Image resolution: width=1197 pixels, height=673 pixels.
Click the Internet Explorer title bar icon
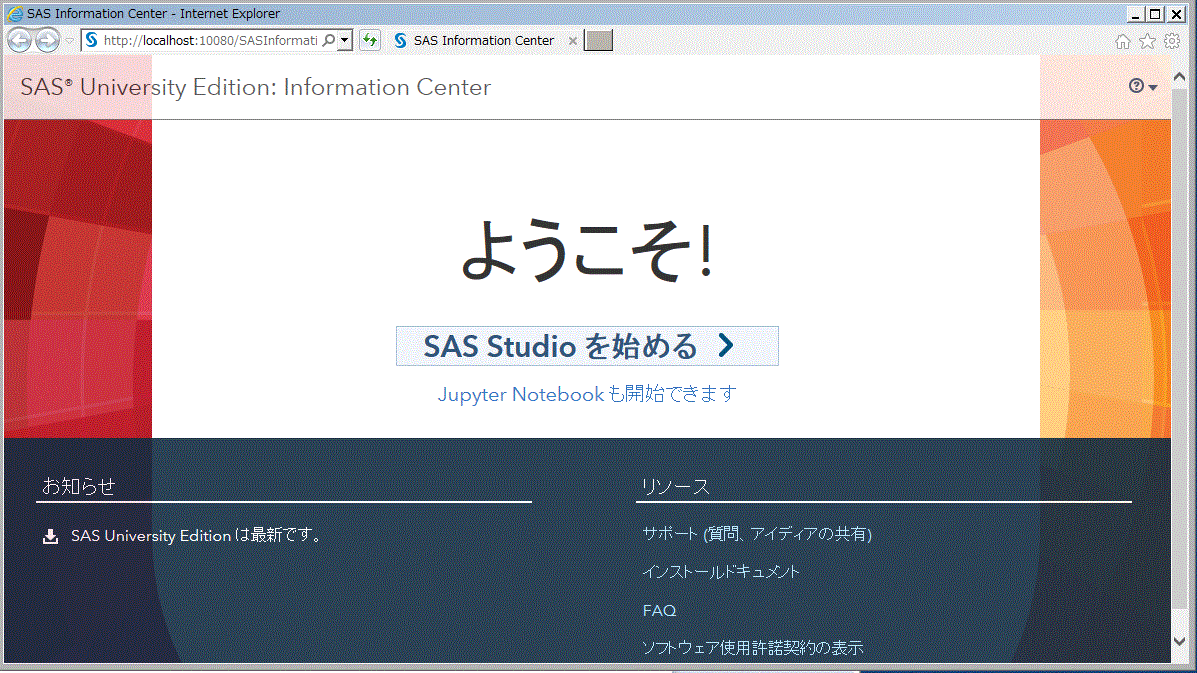coord(15,14)
